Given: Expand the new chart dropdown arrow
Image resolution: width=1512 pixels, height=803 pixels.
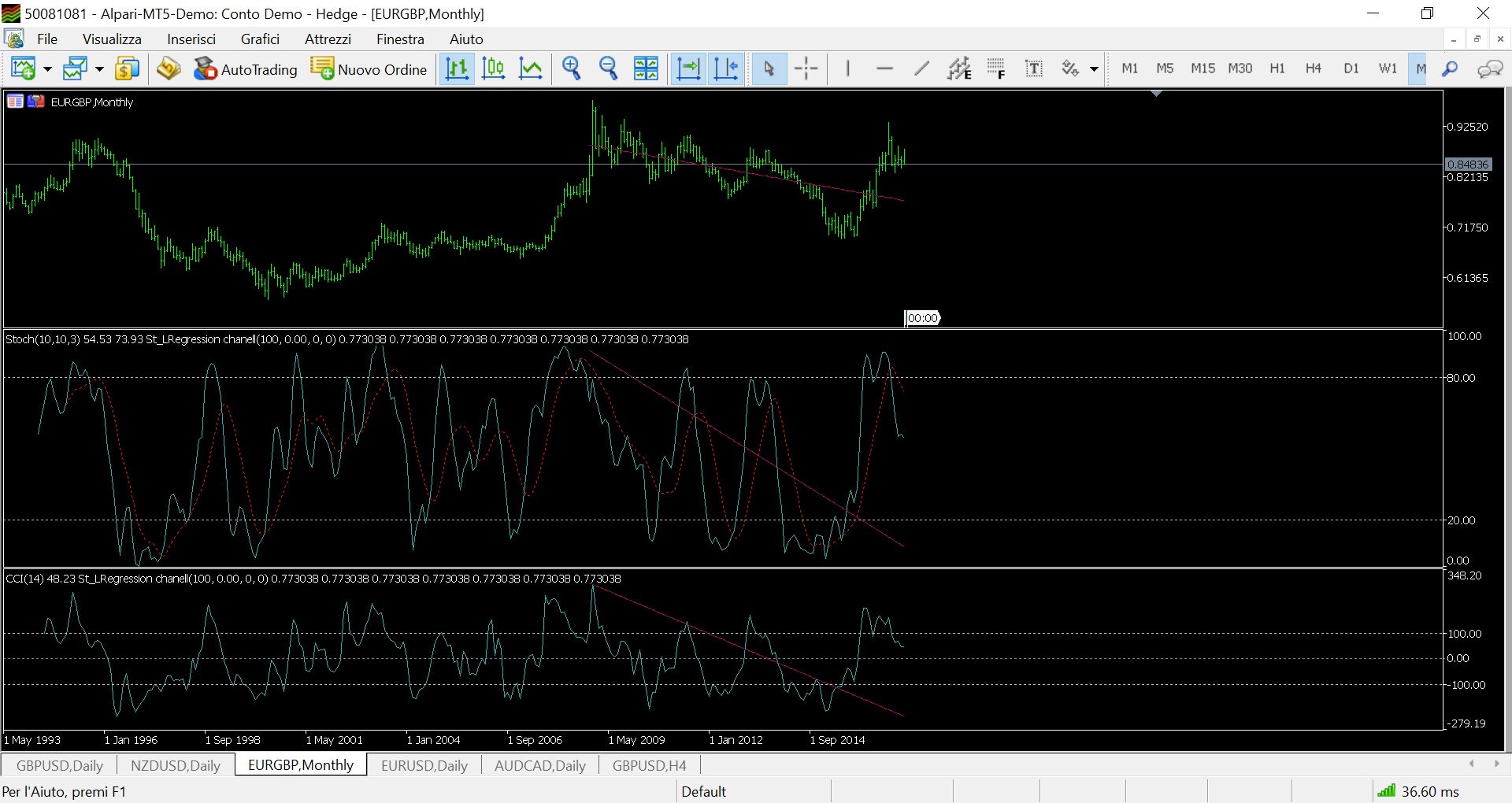Looking at the screenshot, I should pyautogui.click(x=47, y=69).
